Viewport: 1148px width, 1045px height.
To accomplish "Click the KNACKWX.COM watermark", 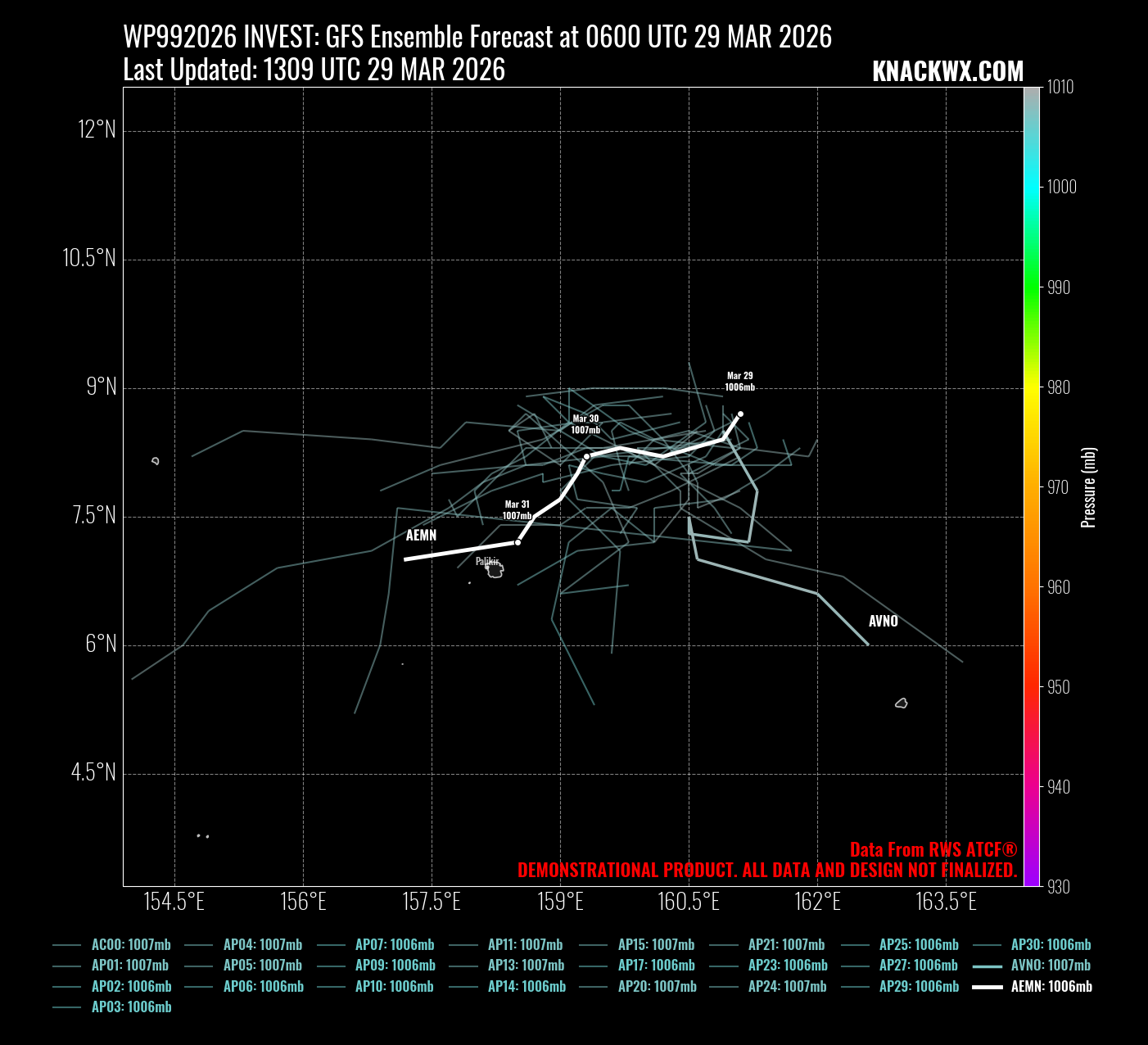I will (947, 72).
